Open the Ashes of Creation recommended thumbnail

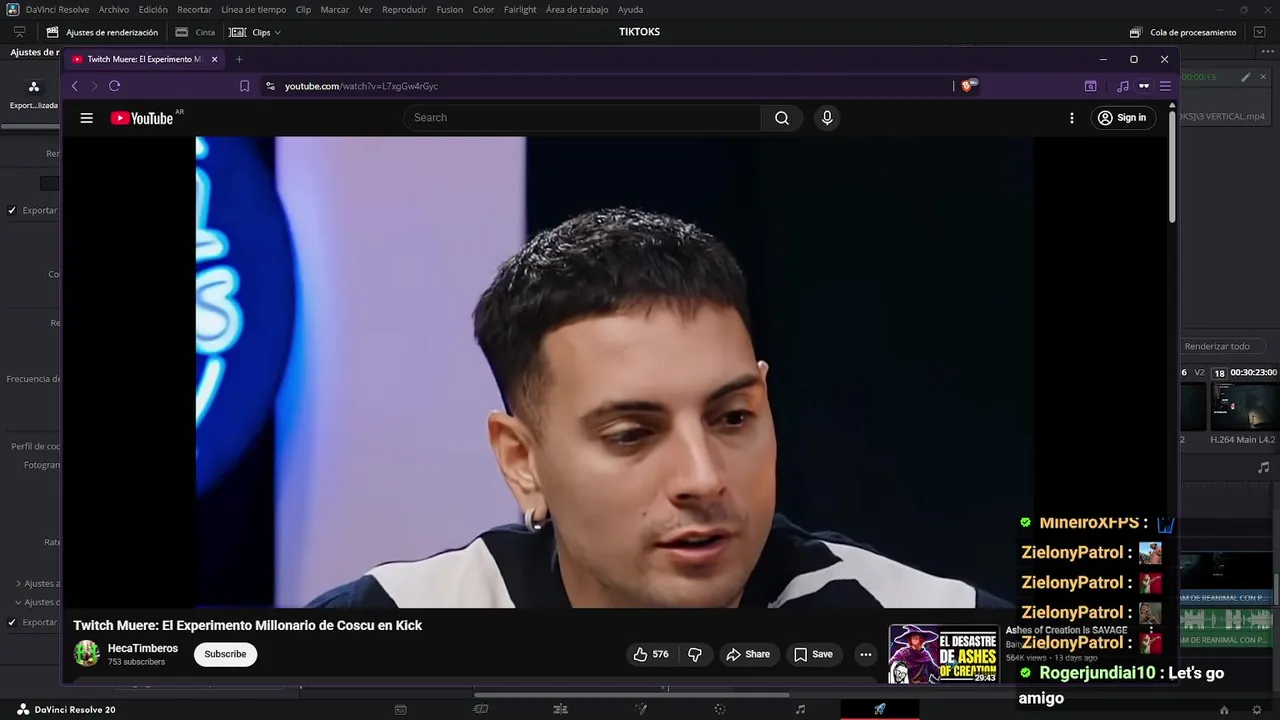coord(944,654)
